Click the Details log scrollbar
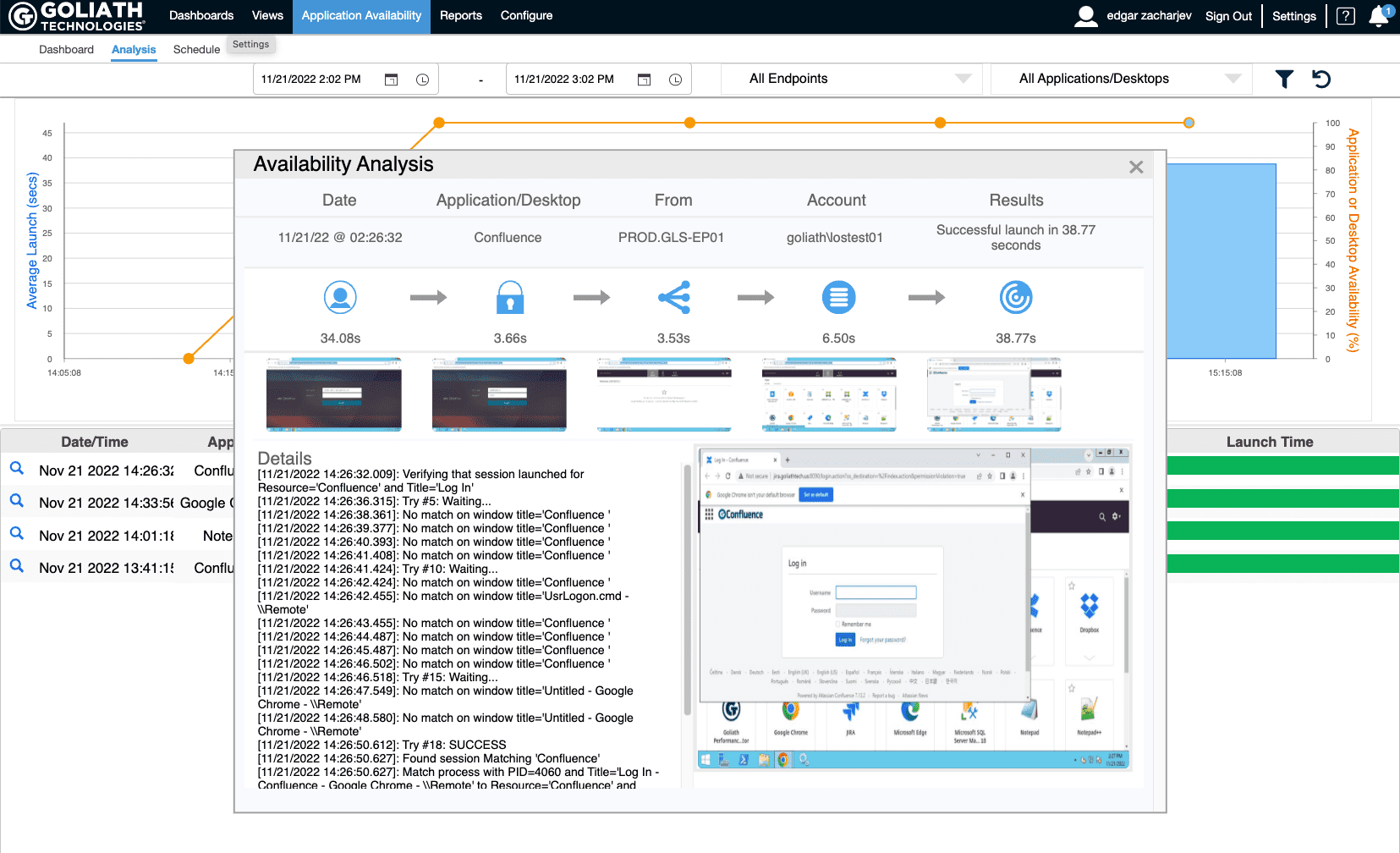This screenshot has height=853, width=1400. [x=687, y=588]
